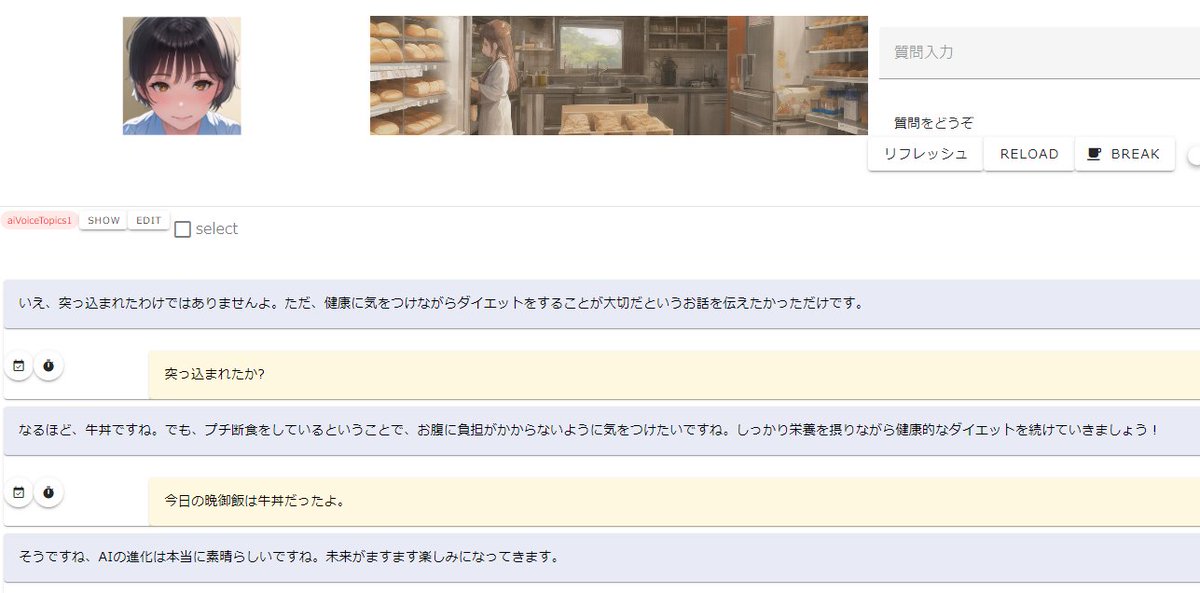Click the reply about AIの進化
This screenshot has width=1200, height=593.
pyautogui.click(x=602, y=557)
